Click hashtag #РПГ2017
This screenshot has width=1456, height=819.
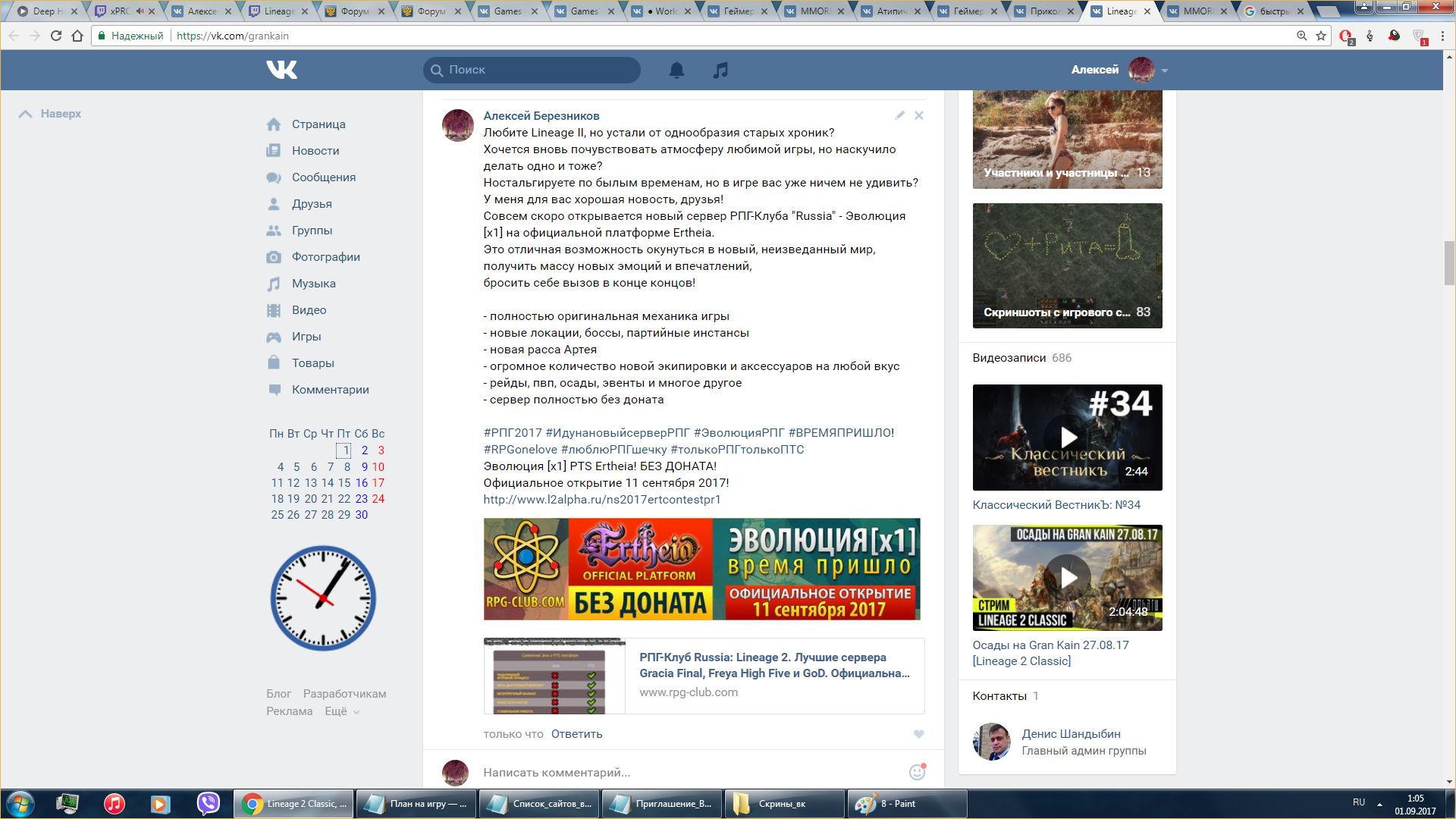(513, 433)
